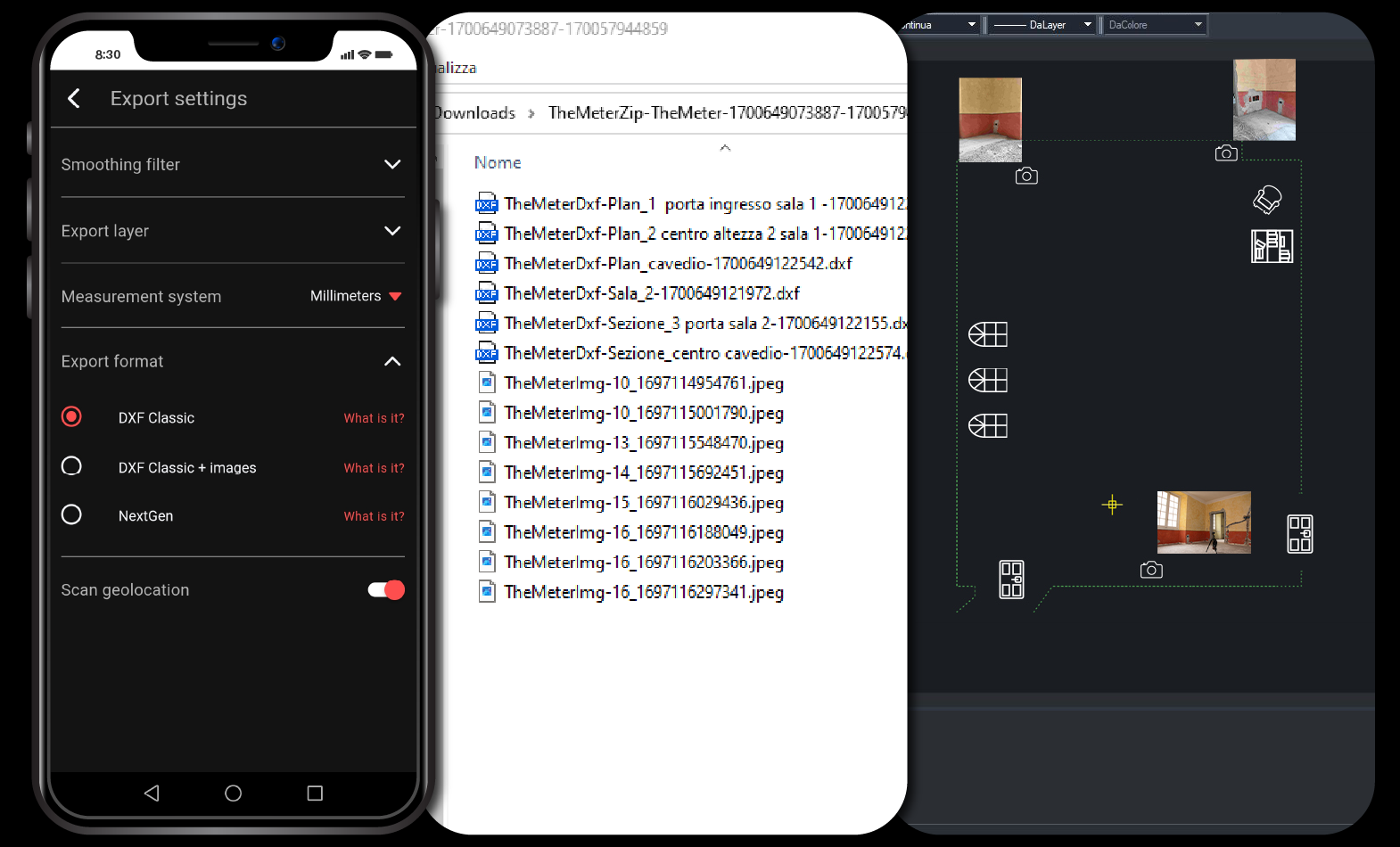Select the armchair furniture symbol
The width and height of the screenshot is (1400, 847).
tap(1267, 200)
